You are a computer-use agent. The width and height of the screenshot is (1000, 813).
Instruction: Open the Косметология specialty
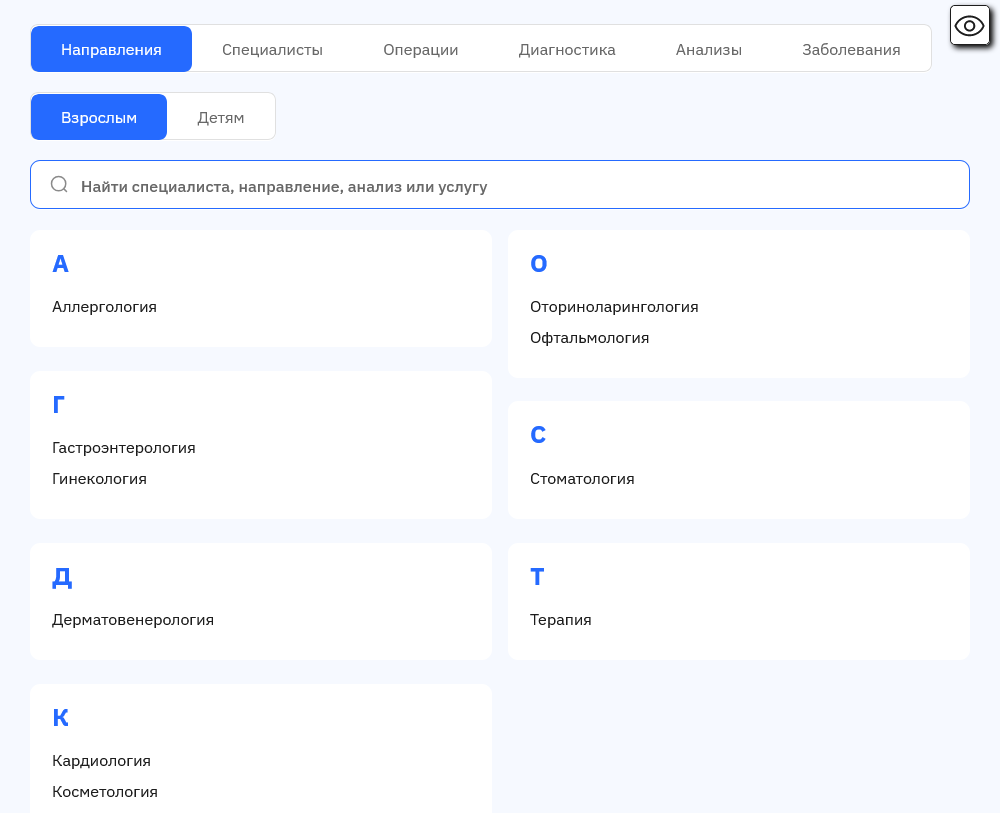pyautogui.click(x=105, y=792)
